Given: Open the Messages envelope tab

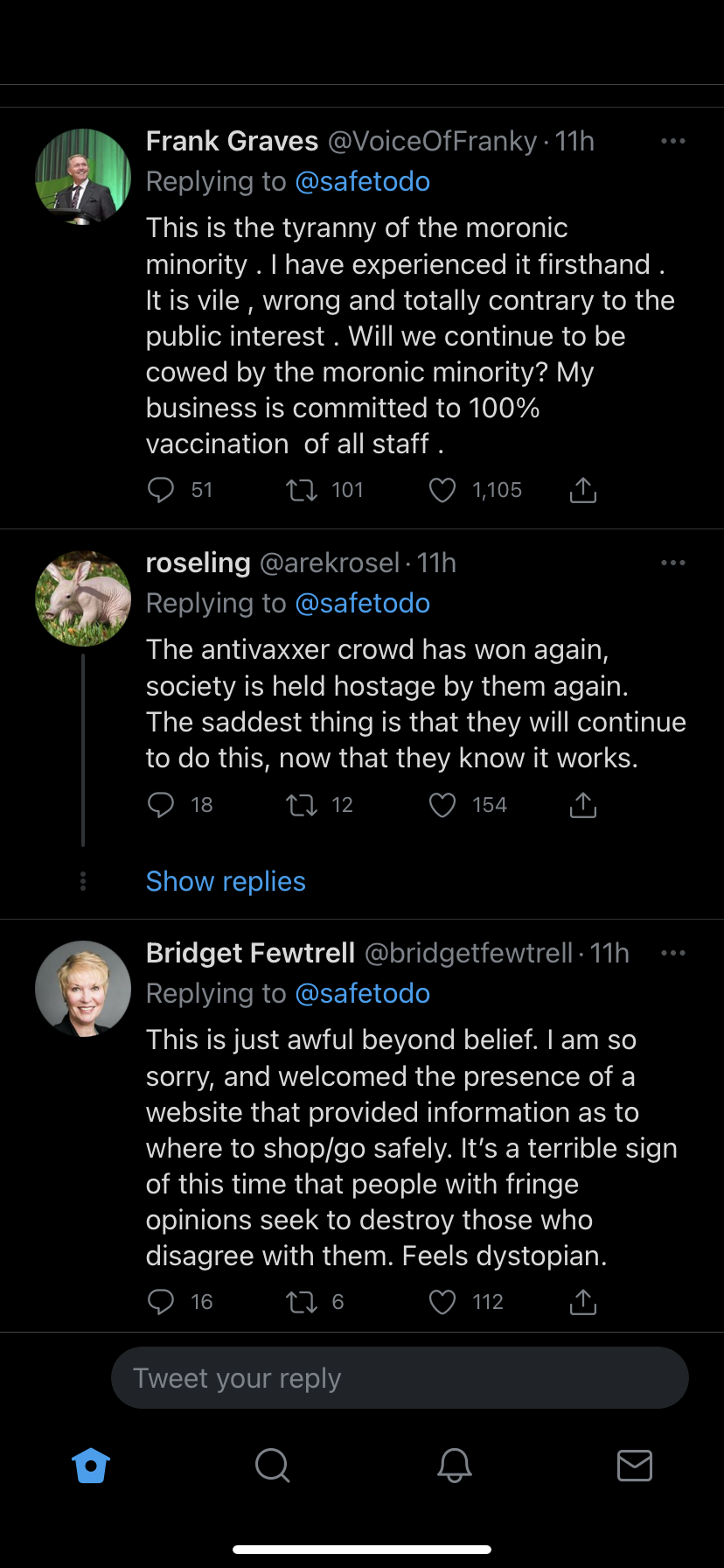Looking at the screenshot, I should click(634, 1465).
